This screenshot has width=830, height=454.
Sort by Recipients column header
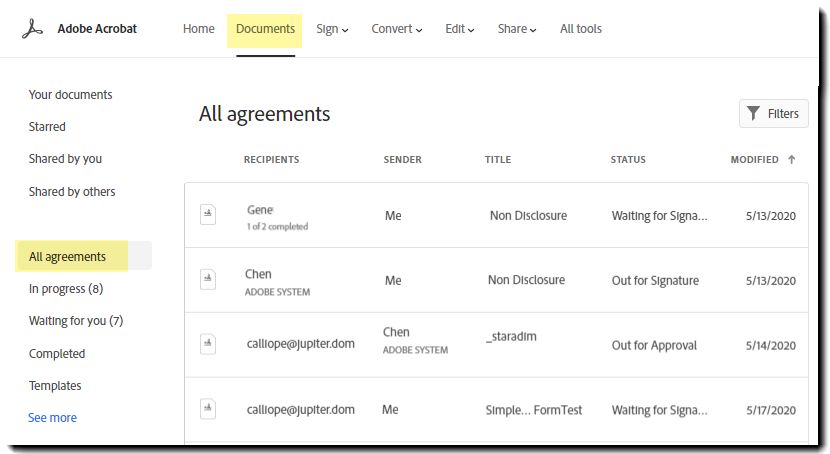tap(272, 159)
